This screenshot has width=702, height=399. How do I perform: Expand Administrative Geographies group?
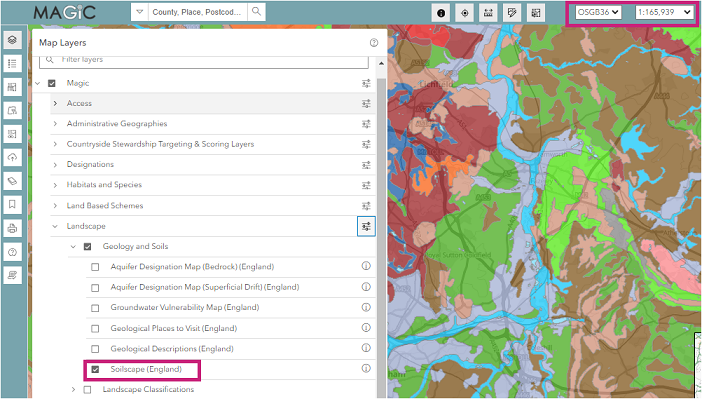55,124
